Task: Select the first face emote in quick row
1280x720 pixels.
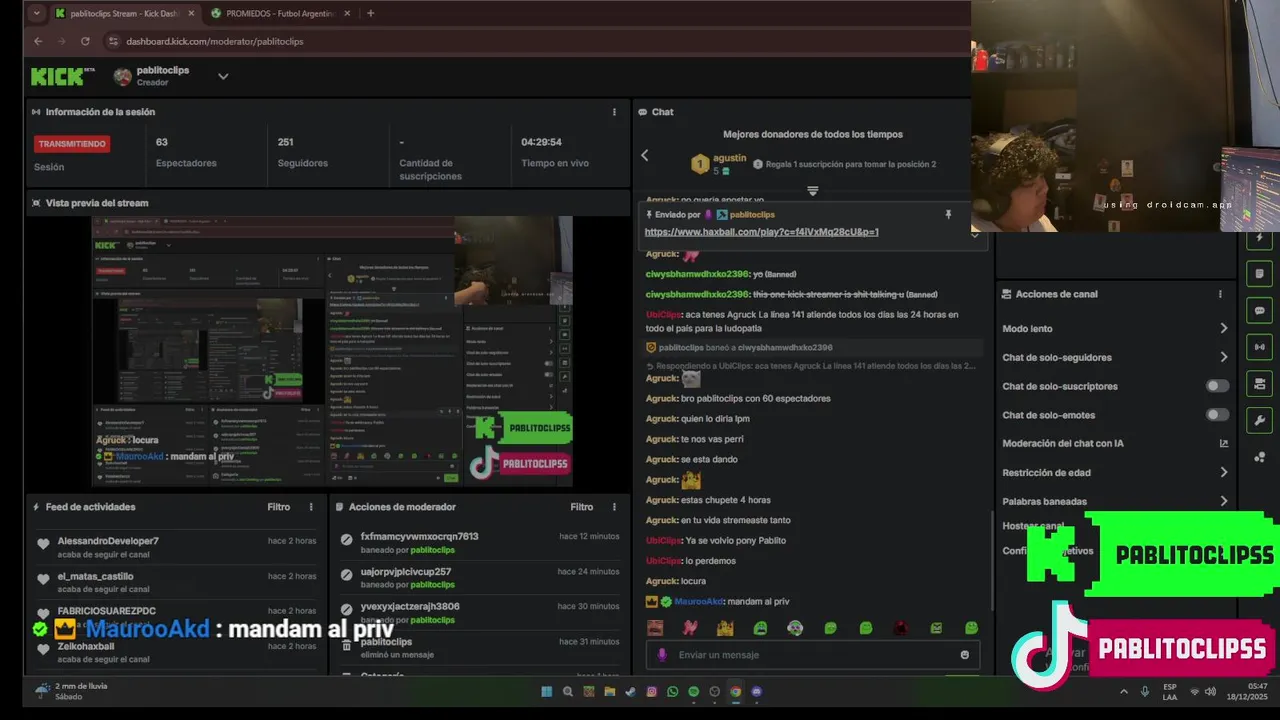Action: [655, 628]
